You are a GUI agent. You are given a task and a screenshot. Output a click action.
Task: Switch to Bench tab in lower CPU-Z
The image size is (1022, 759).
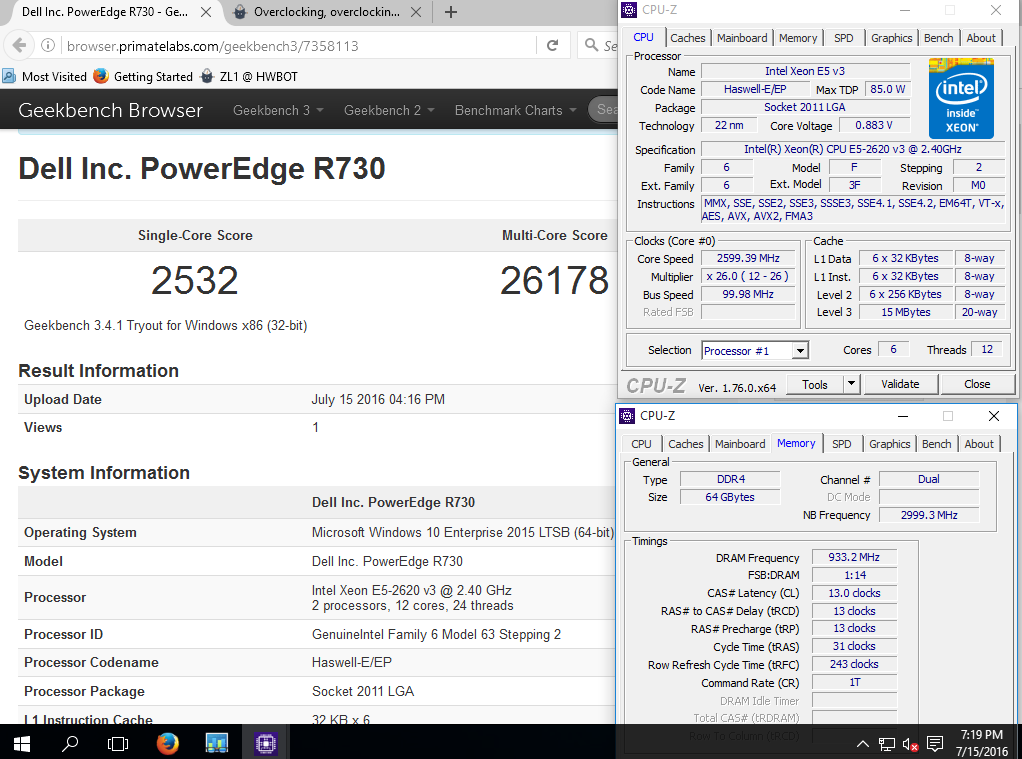pos(937,443)
